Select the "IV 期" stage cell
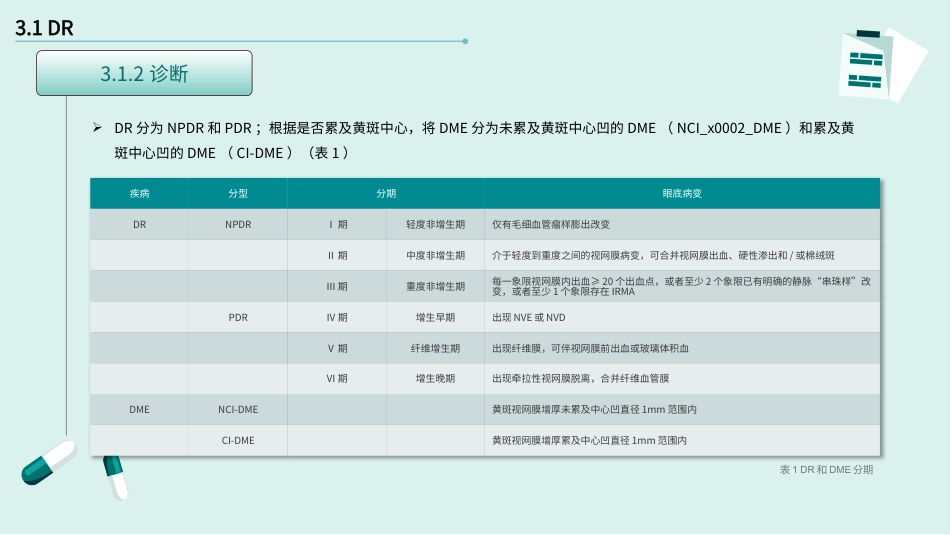Screen dimensions: 950x535 pyautogui.click(x=337, y=317)
